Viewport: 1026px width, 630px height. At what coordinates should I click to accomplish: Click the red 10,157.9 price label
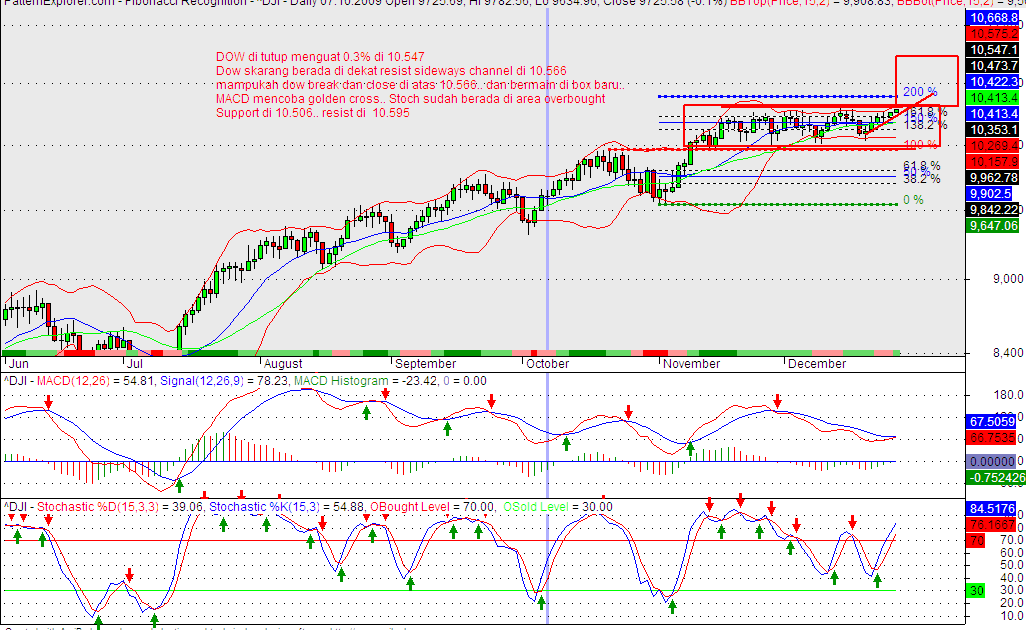point(993,162)
